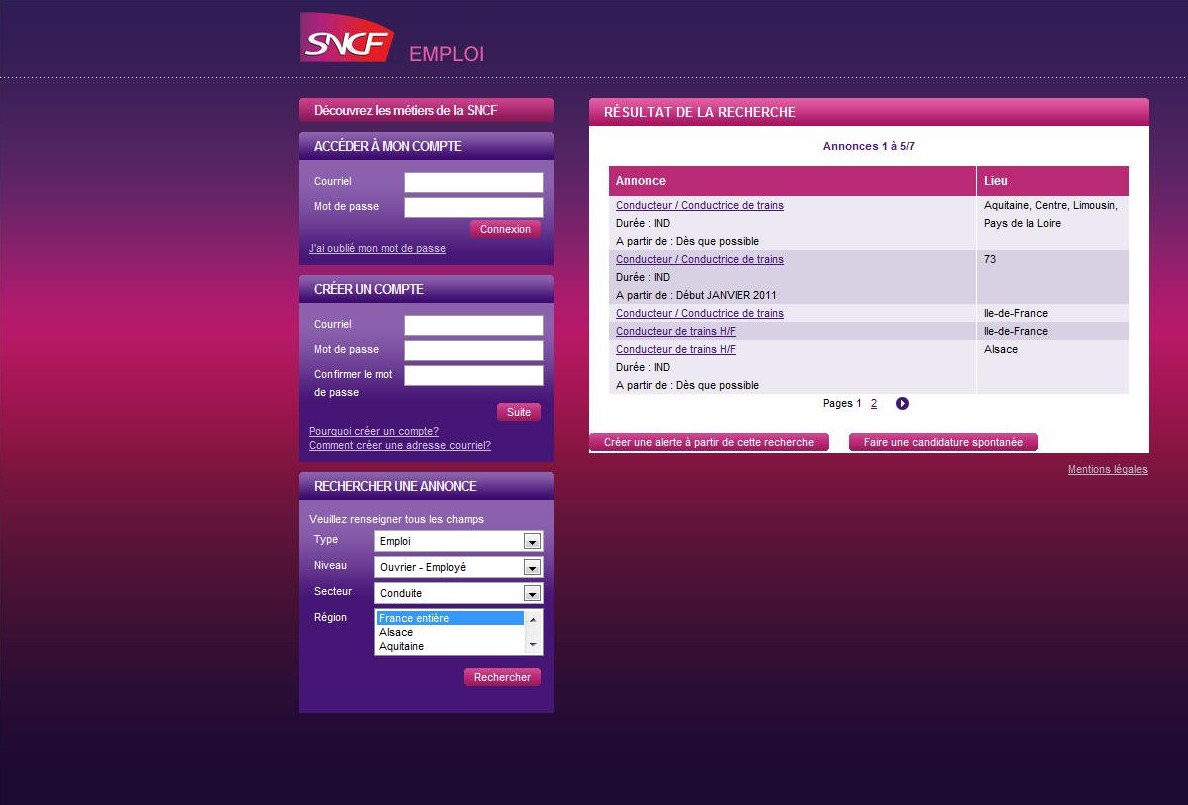Focus the Confirmer le mot de passe field
Screen dimensions: 1188x805
(474, 375)
